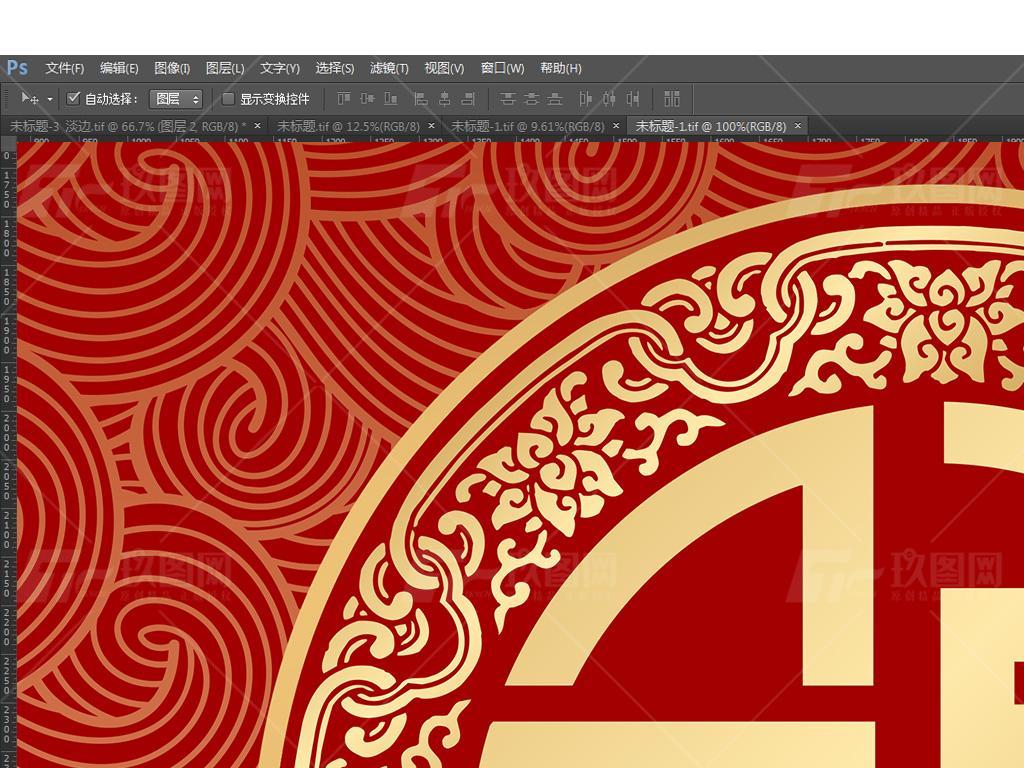The height and width of the screenshot is (768, 1024).
Task: Close the 未标题-3 淡边.tif tab
Action: (x=257, y=125)
